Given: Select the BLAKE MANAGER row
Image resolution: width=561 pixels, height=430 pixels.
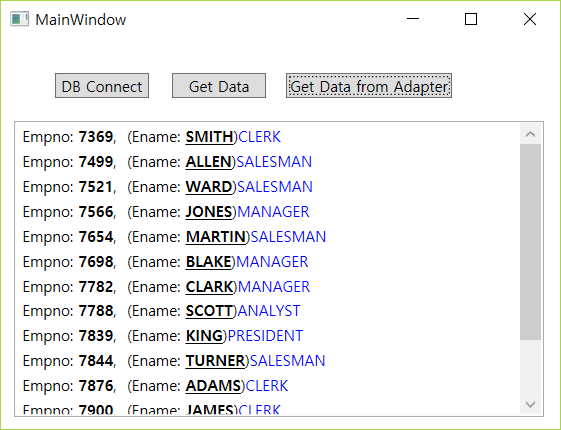Looking at the screenshot, I should 268,262.
